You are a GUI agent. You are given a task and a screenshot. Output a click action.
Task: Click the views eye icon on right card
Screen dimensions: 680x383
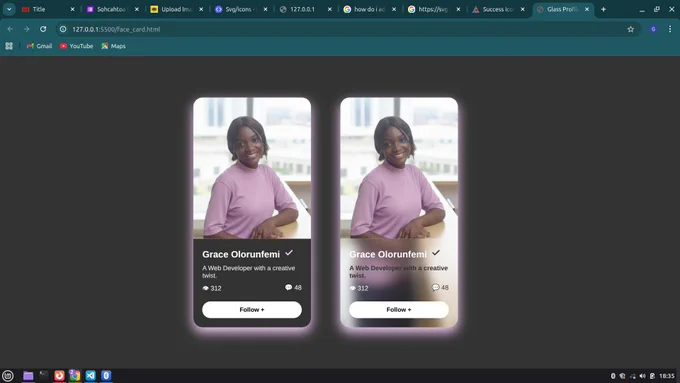[x=353, y=288]
